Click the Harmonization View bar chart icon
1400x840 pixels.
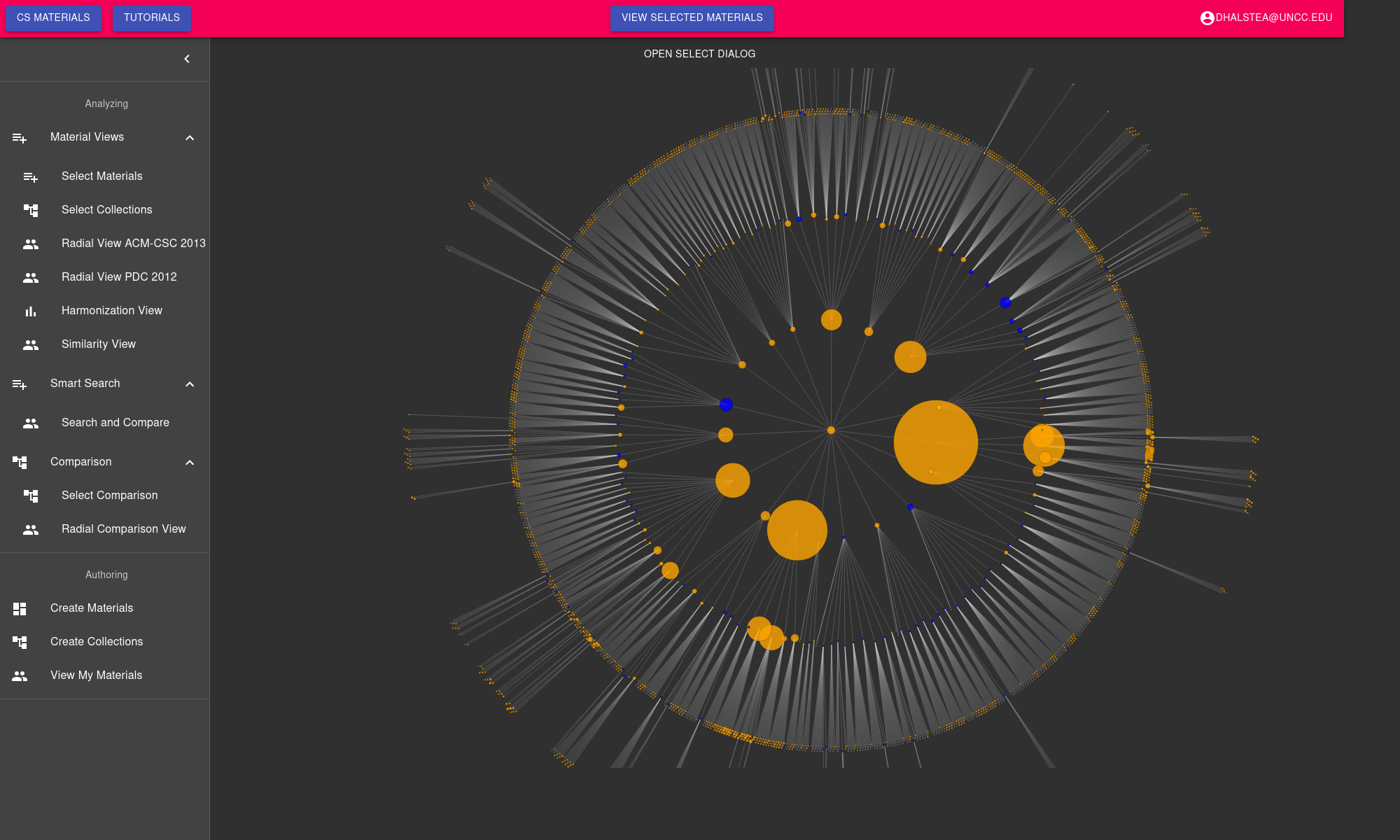[x=31, y=311]
